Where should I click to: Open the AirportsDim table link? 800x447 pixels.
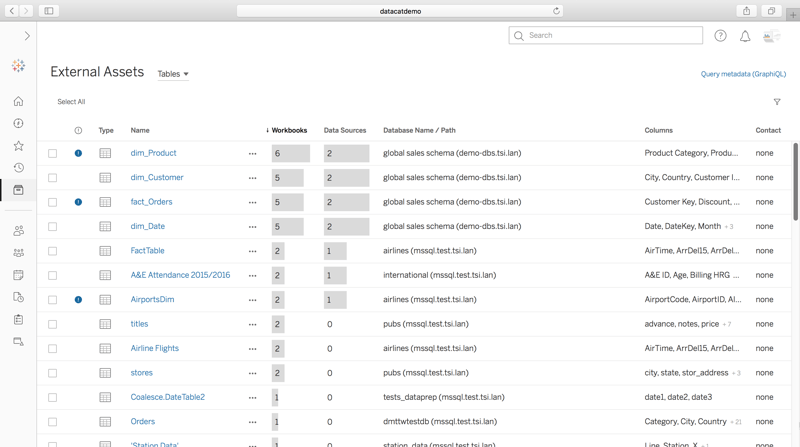coord(152,299)
